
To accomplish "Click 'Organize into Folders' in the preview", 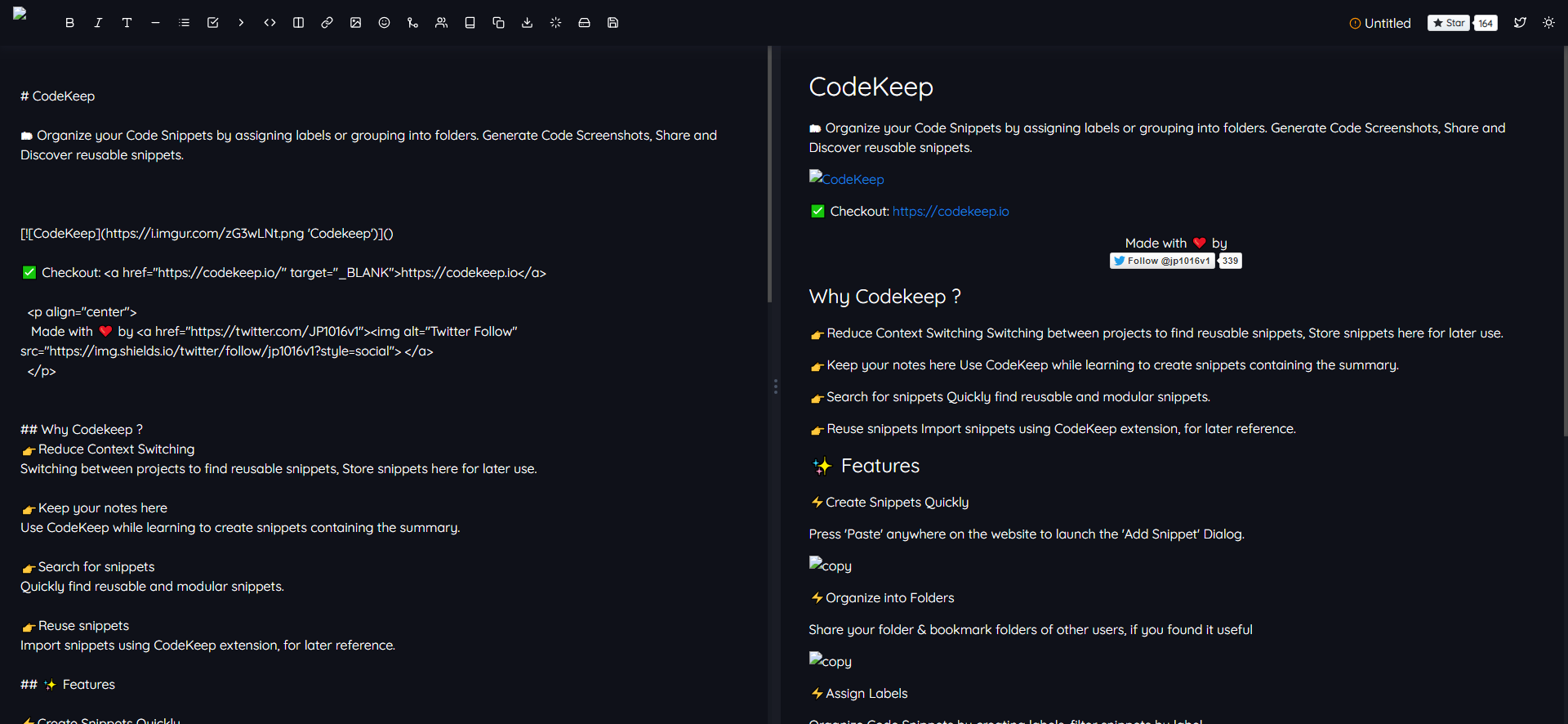I will click(883, 597).
